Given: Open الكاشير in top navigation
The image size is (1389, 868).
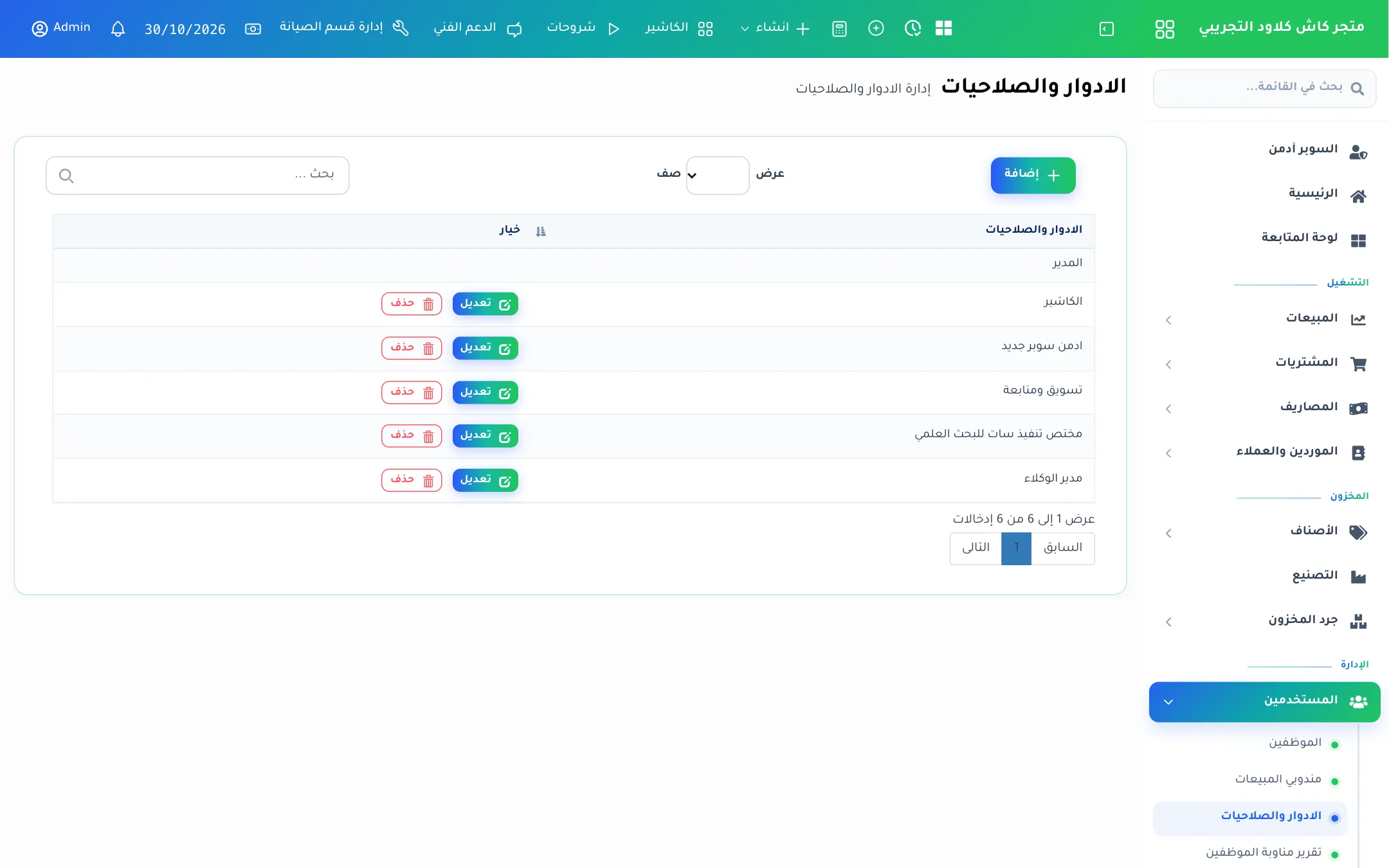Looking at the screenshot, I should [679, 28].
